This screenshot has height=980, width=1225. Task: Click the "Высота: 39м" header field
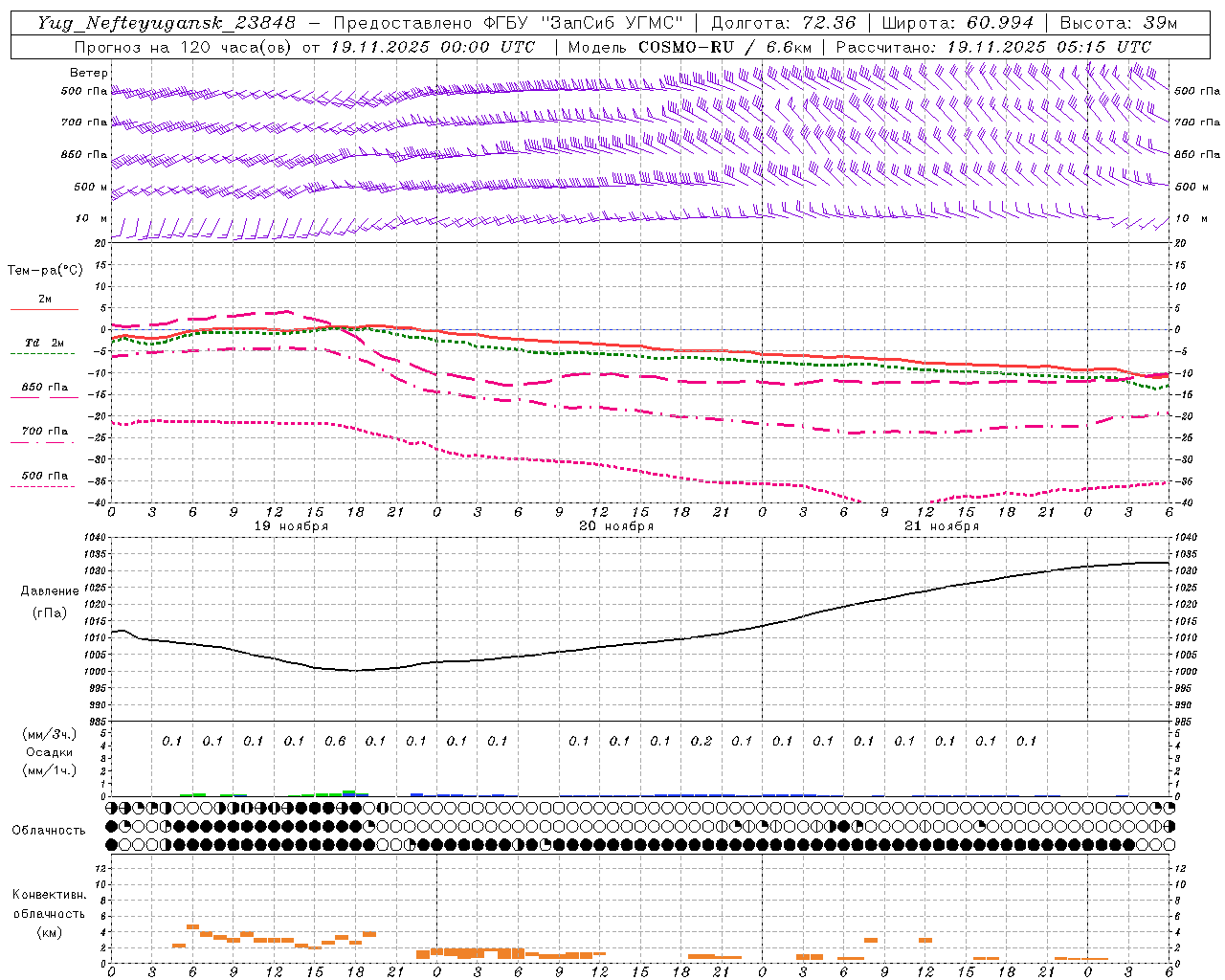pos(1118,23)
